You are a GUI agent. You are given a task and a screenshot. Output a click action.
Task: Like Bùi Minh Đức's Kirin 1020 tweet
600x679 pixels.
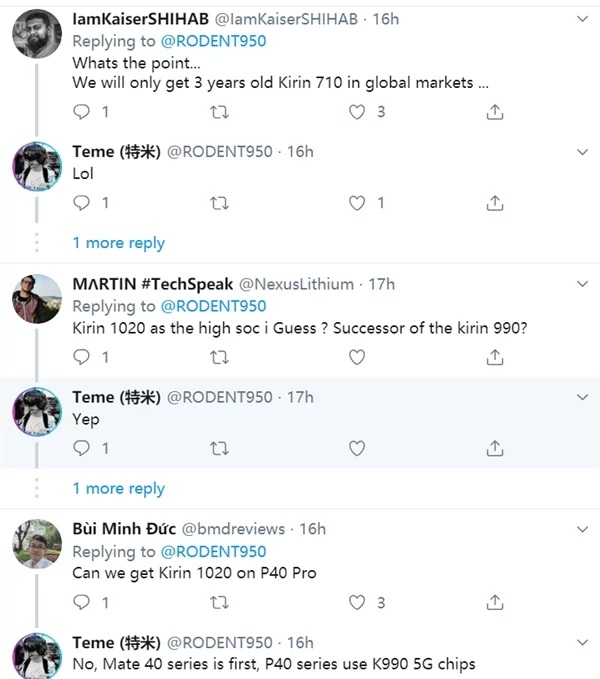[x=357, y=602]
